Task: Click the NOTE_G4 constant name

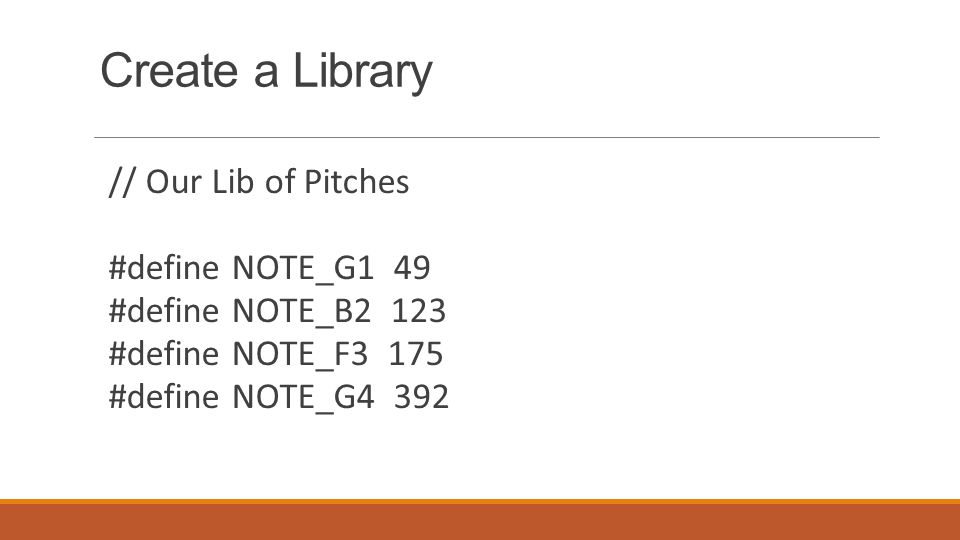Action: tap(303, 397)
